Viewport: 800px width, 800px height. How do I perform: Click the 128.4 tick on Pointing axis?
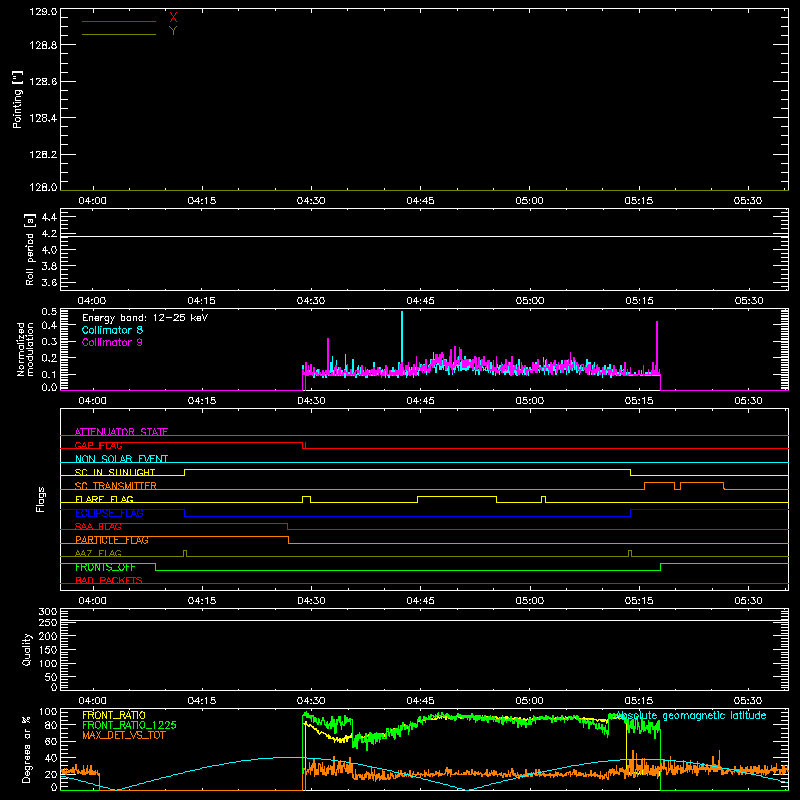tap(43, 118)
